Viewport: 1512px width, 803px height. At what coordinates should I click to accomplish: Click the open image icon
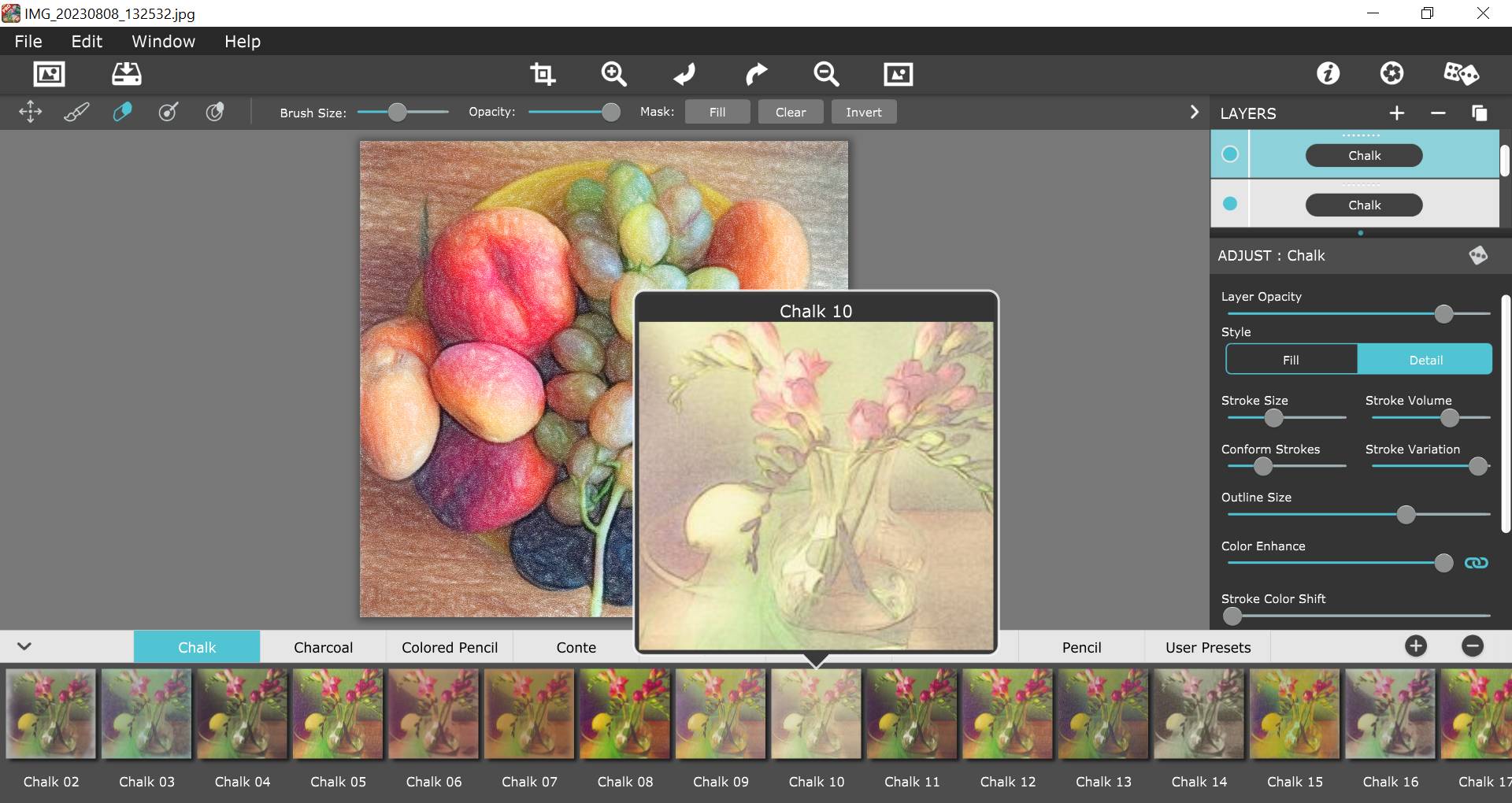point(49,74)
